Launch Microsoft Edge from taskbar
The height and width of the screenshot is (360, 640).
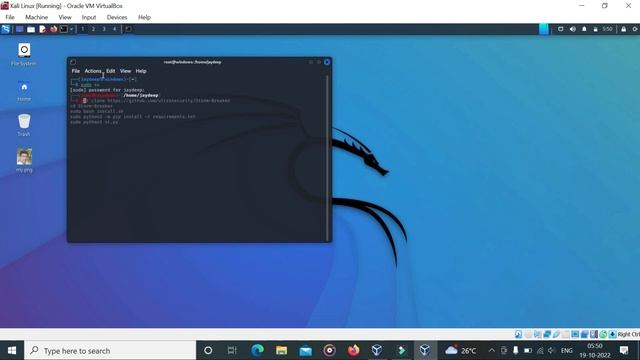[257, 350]
